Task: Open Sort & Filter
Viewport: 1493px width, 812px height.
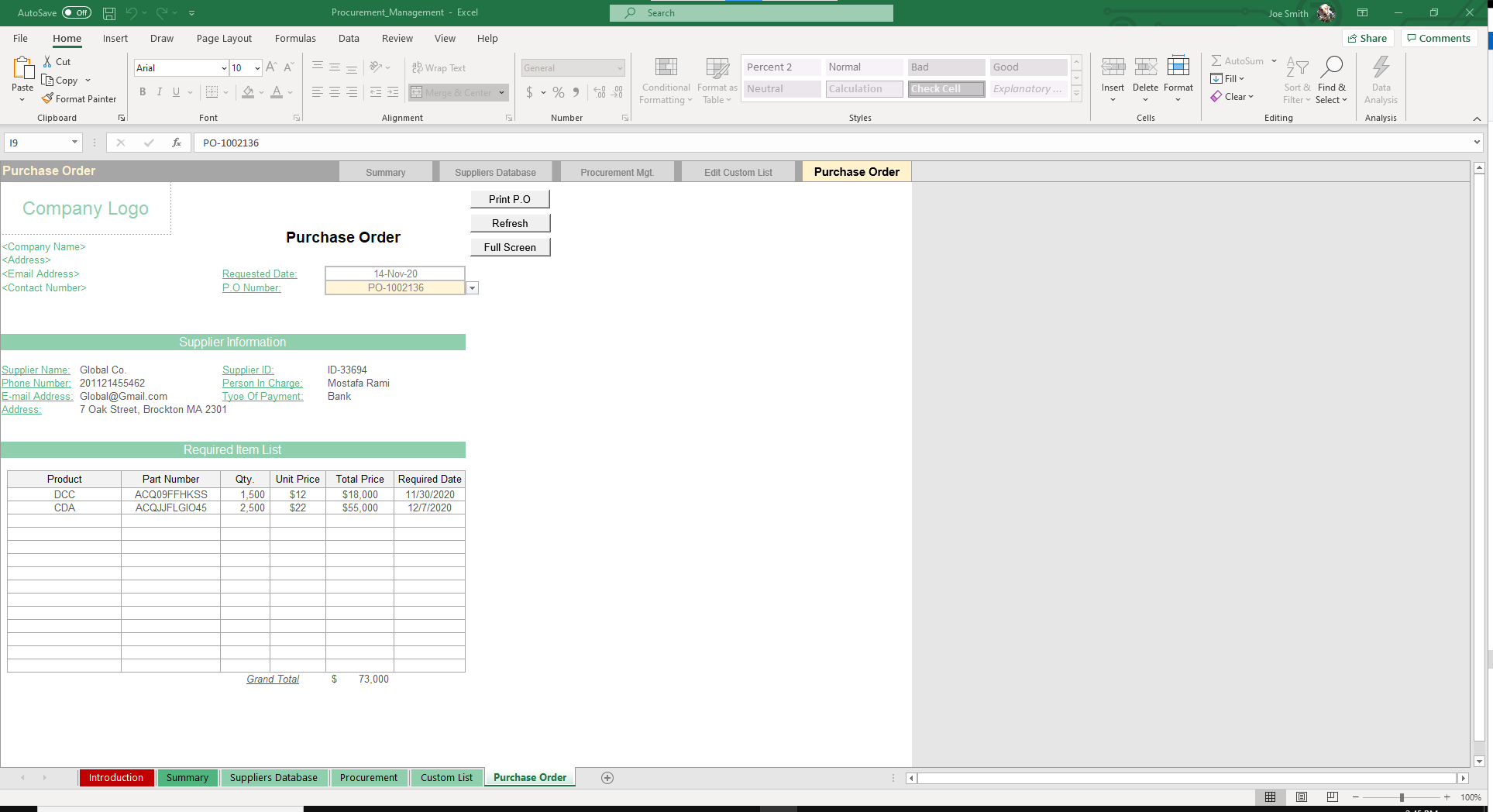Action: pos(1296,79)
